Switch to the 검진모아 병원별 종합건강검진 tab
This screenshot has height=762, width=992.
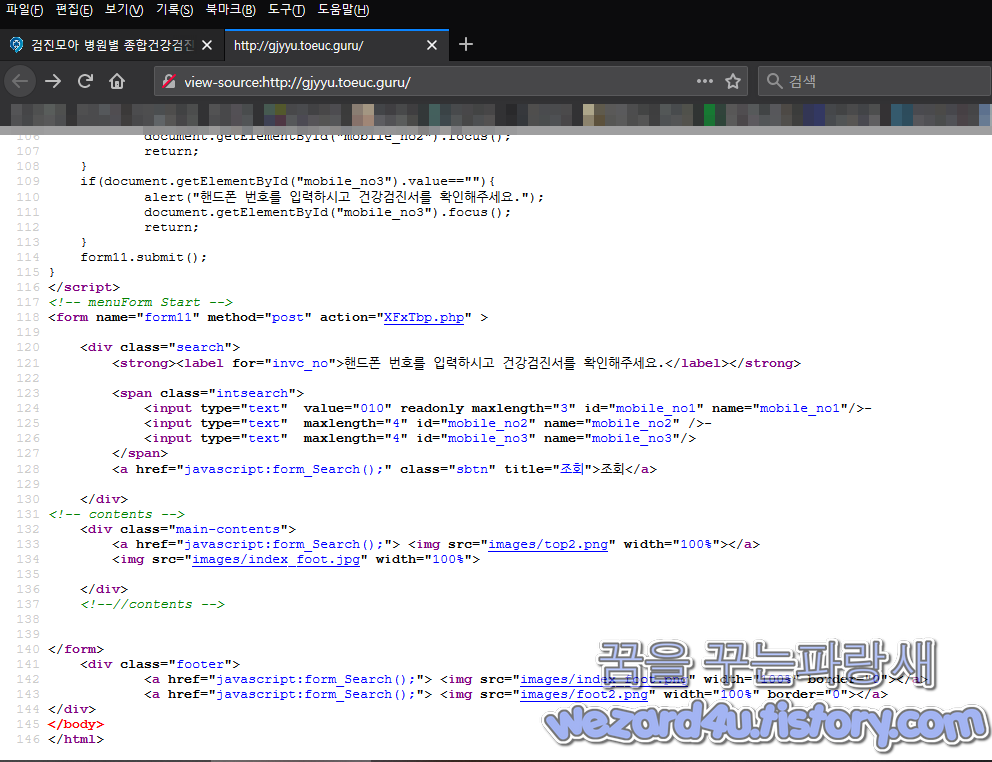coord(111,45)
